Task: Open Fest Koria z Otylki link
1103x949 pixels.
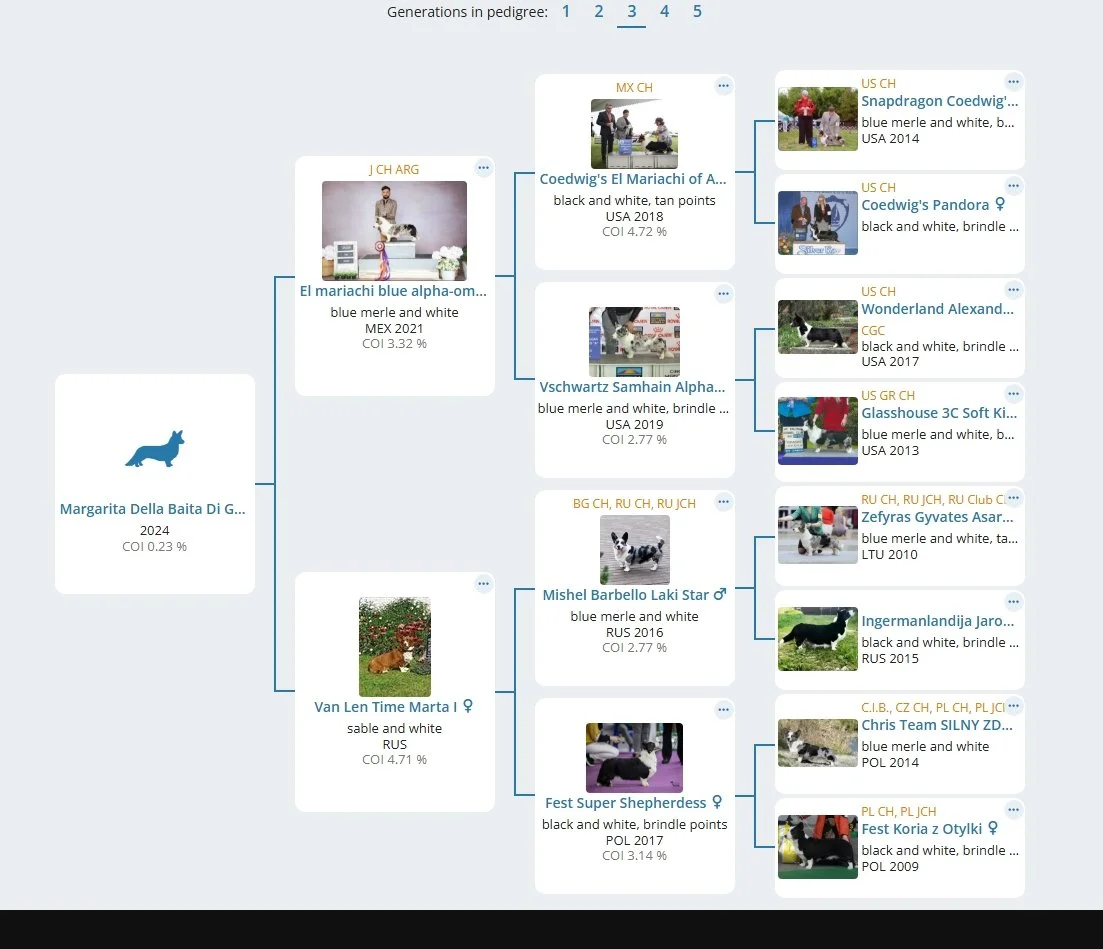Action: [922, 829]
